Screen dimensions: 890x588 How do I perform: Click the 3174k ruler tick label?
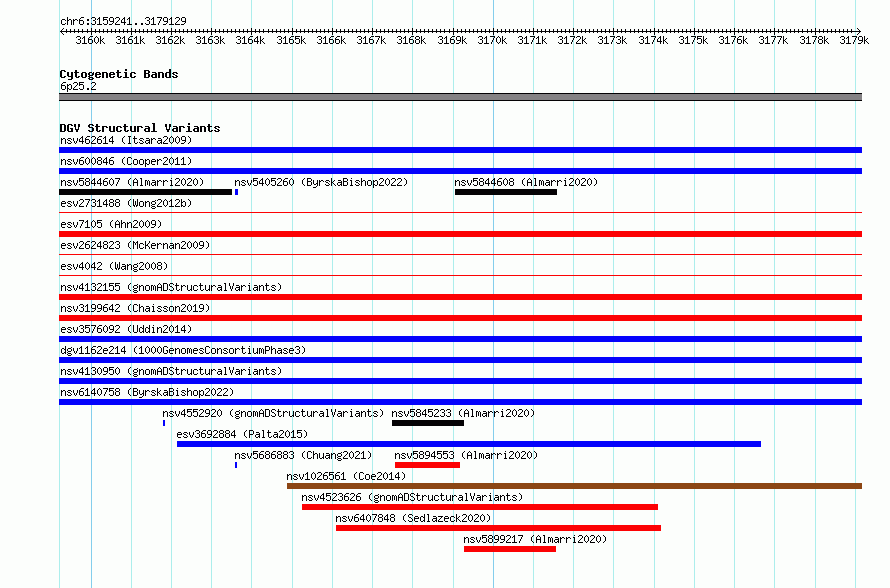click(x=653, y=40)
